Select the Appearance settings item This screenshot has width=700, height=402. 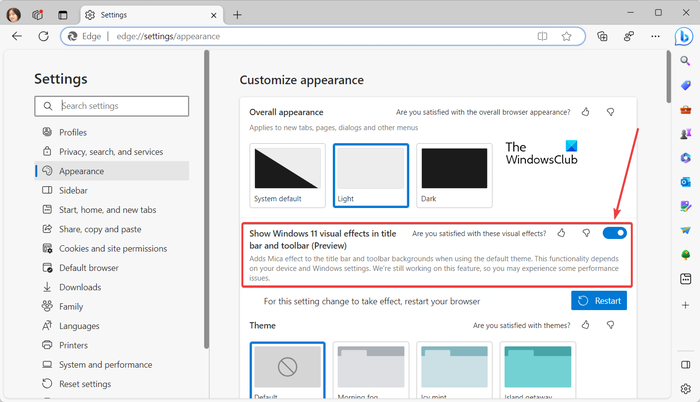point(112,171)
